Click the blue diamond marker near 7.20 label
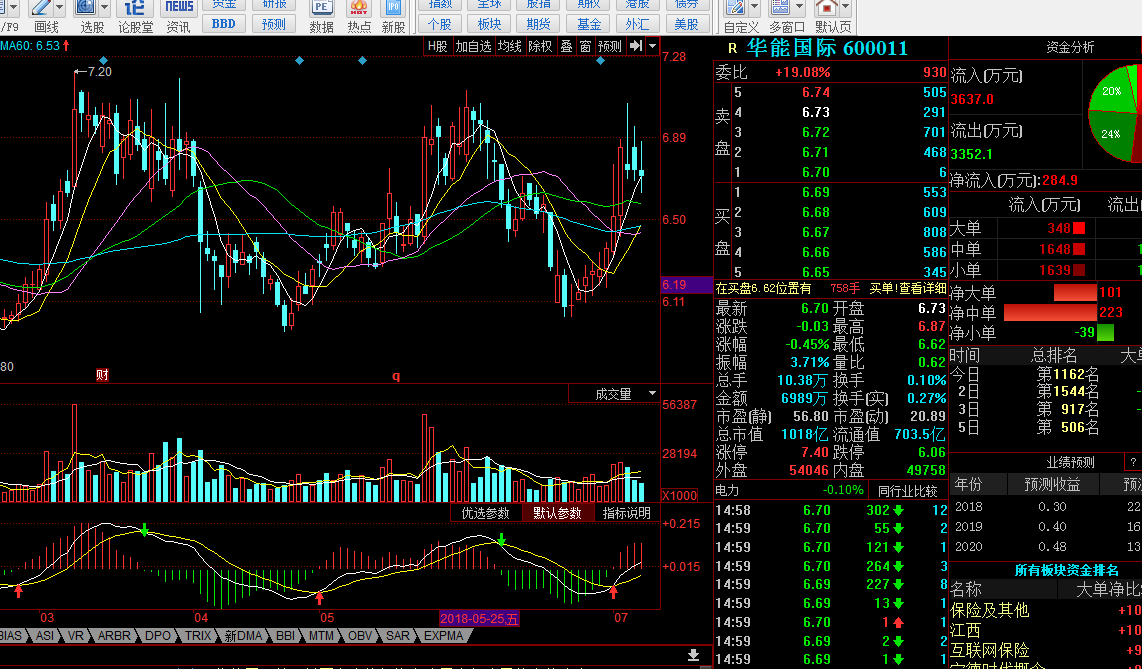1142x669 pixels. (x=104, y=60)
